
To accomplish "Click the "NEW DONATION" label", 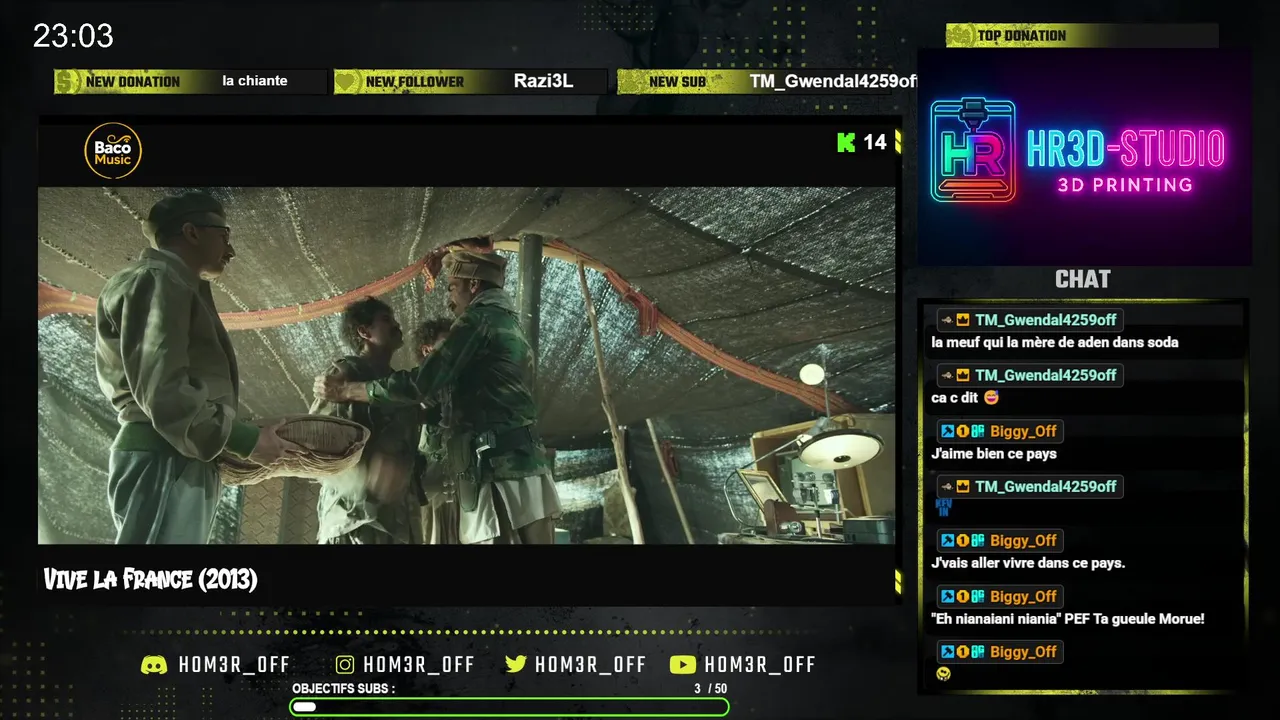I will point(133,82).
